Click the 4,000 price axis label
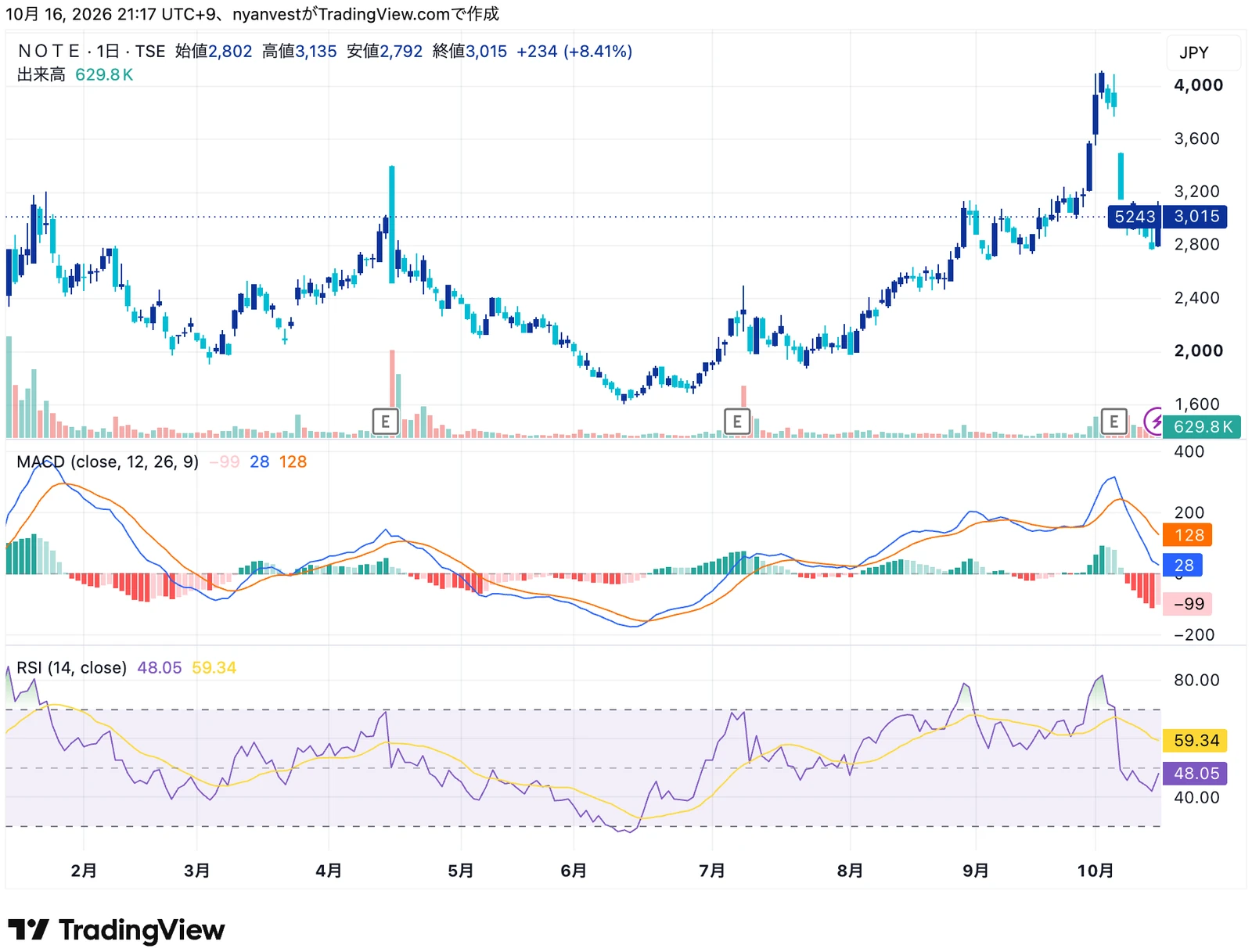Screen dimensions: 1252x952 (x=1198, y=85)
